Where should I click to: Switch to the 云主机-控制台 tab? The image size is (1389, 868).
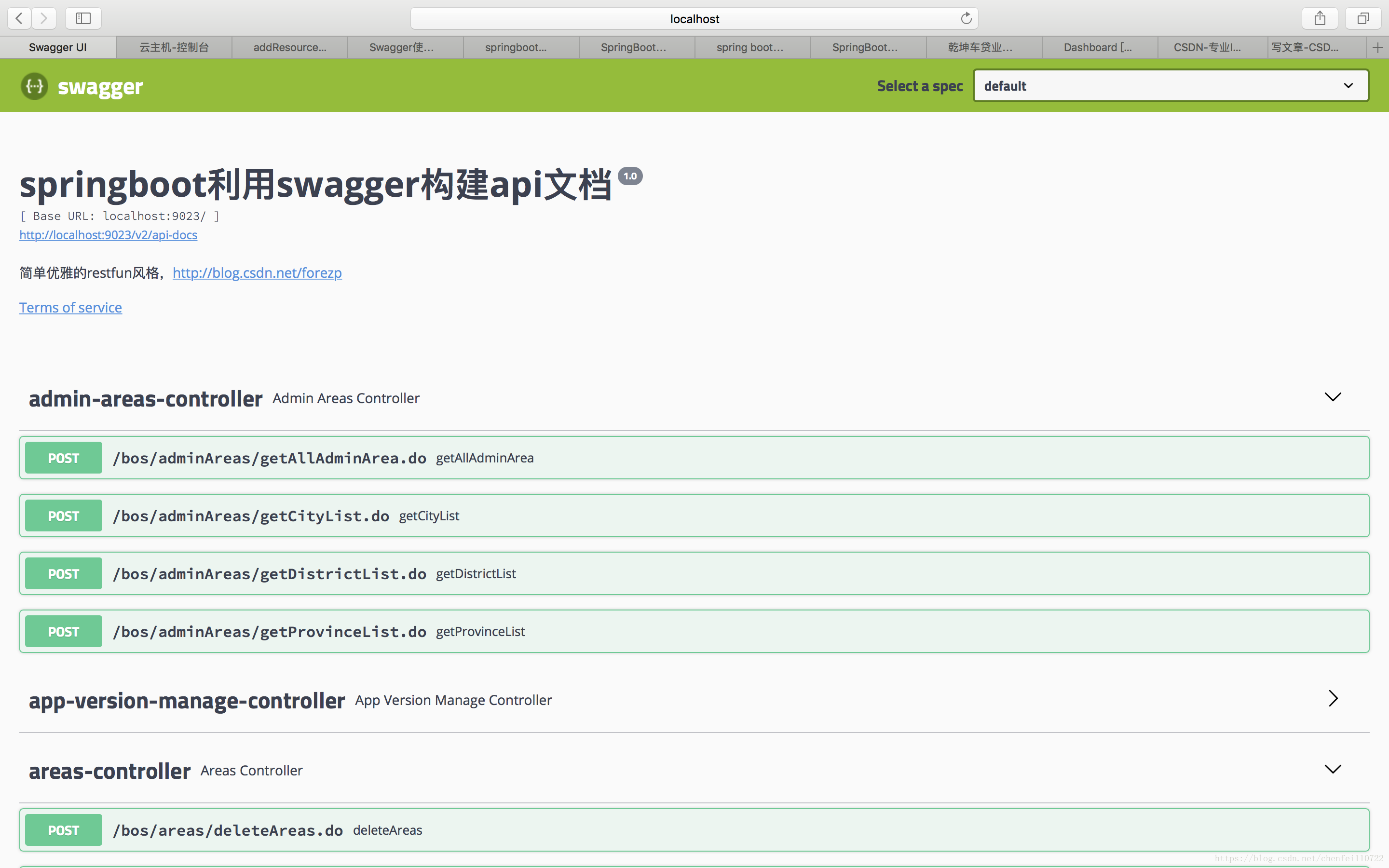click(x=174, y=48)
